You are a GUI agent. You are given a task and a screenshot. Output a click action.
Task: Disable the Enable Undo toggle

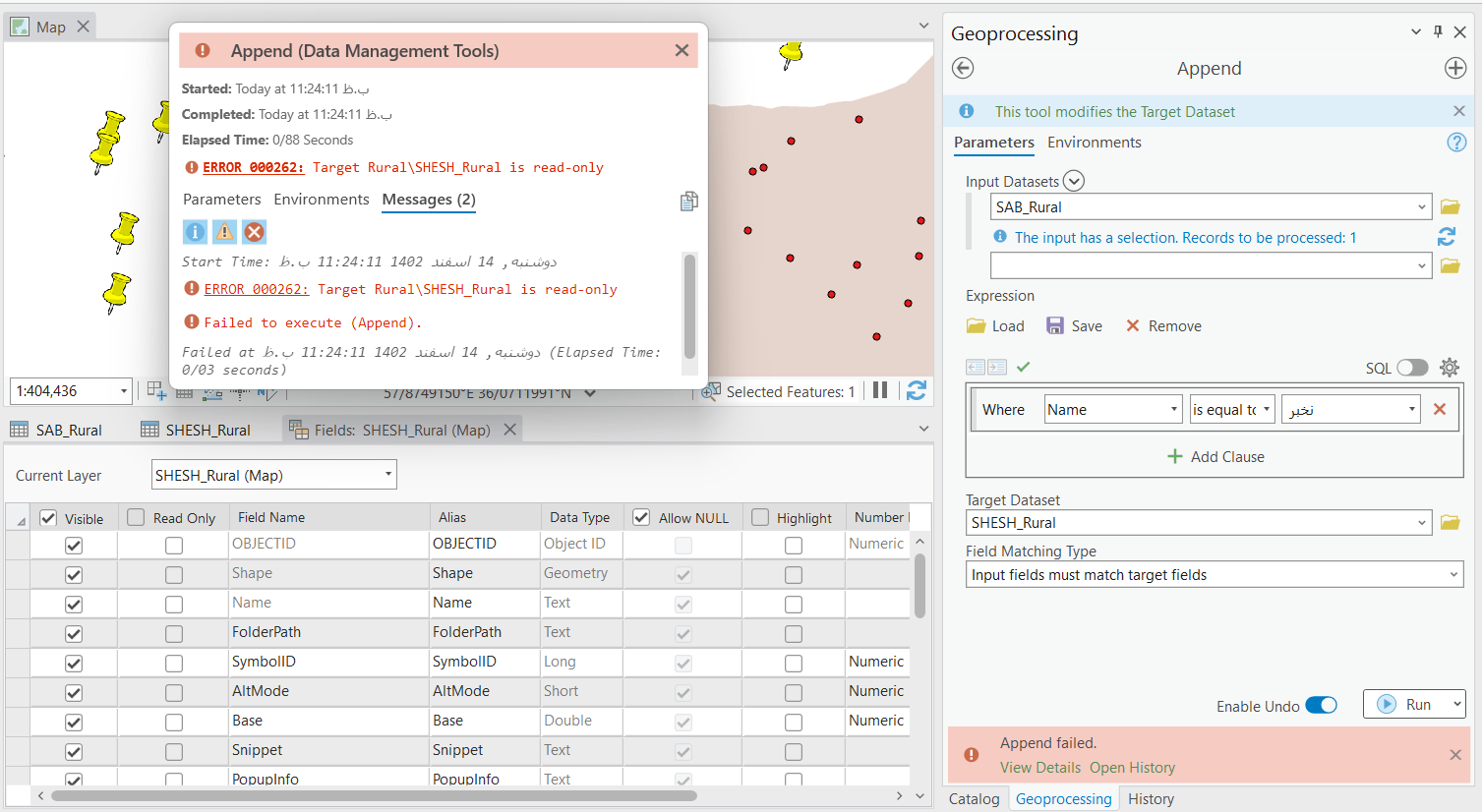pyautogui.click(x=1321, y=705)
